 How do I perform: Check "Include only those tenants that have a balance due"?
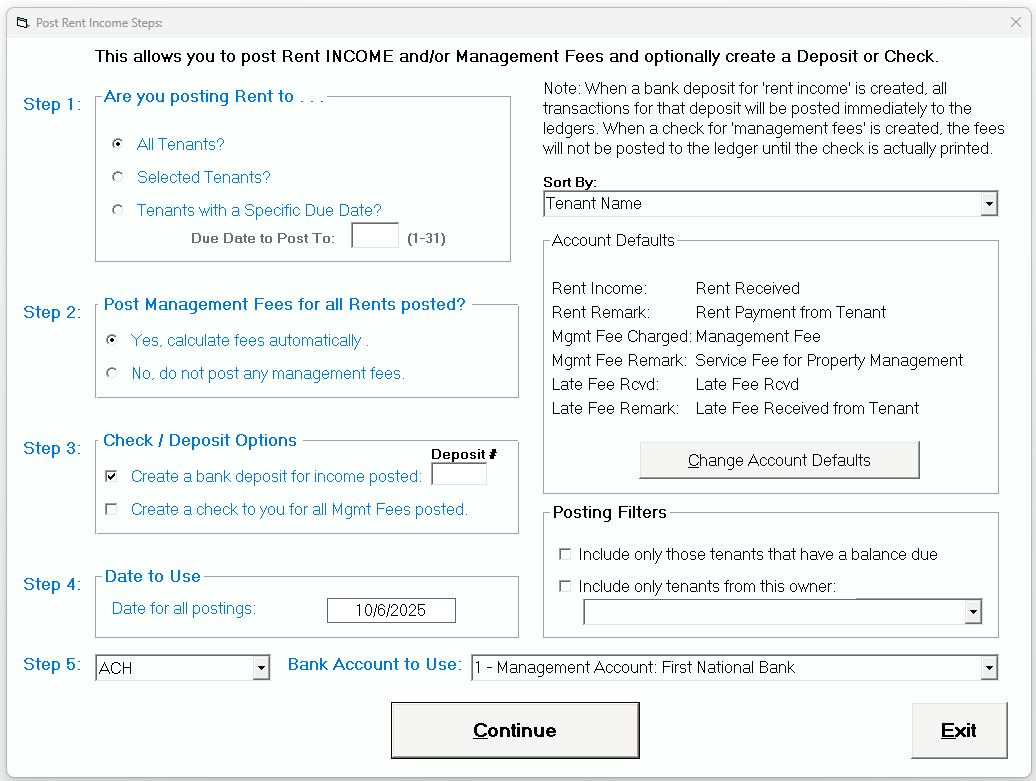(566, 554)
